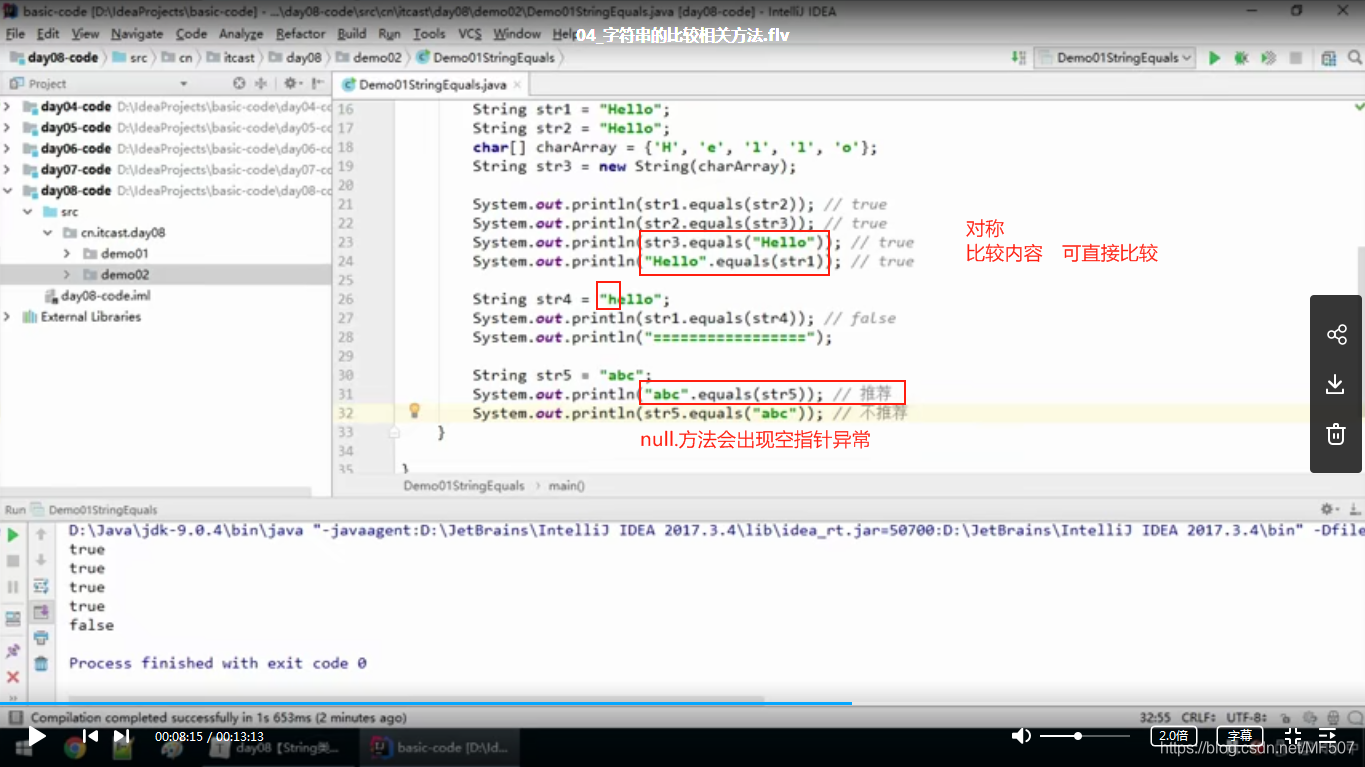Click main() in editor breadcrumb
The width and height of the screenshot is (1365, 767).
pyautogui.click(x=567, y=486)
